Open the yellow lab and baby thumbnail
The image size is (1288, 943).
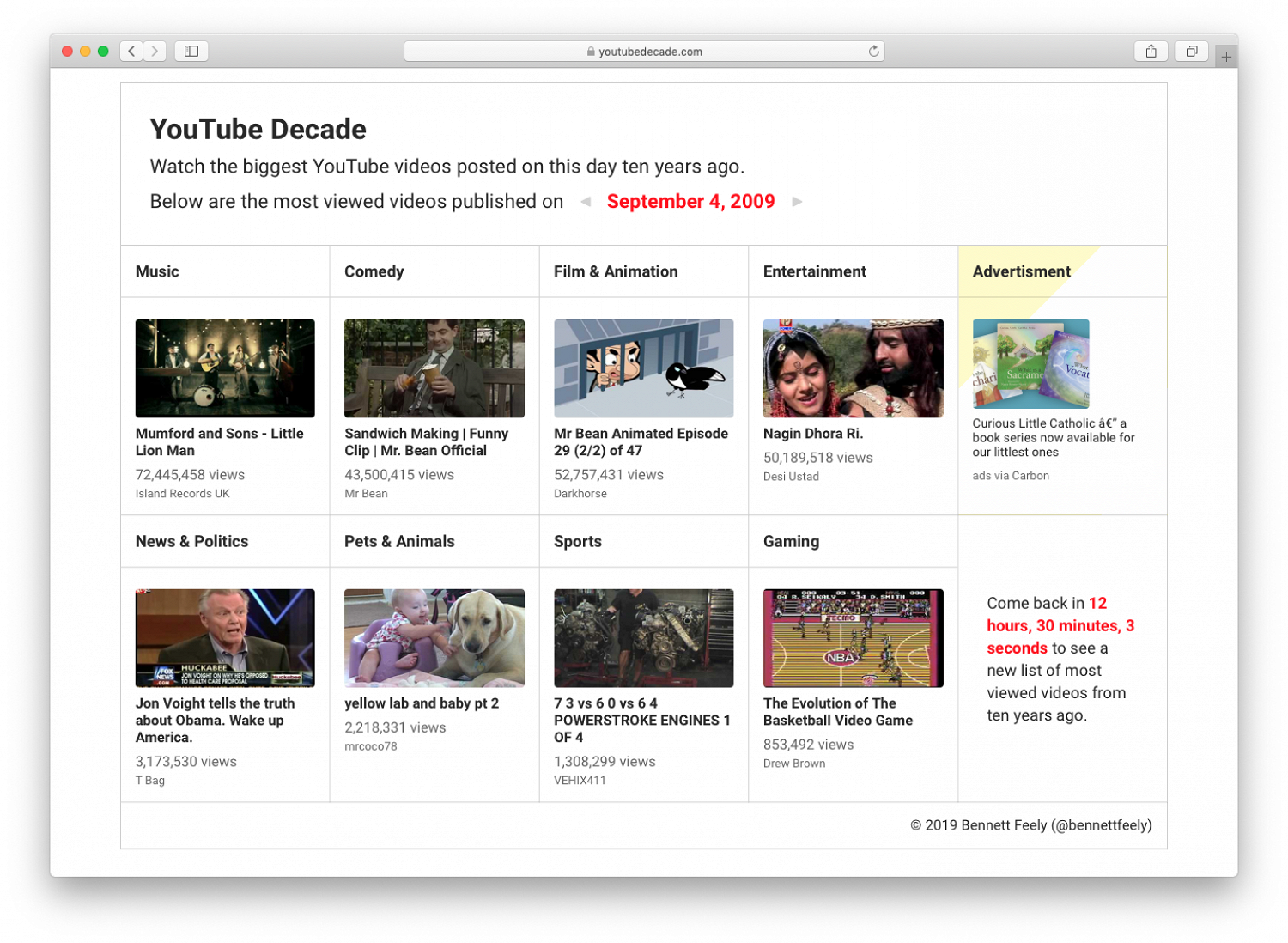click(434, 638)
